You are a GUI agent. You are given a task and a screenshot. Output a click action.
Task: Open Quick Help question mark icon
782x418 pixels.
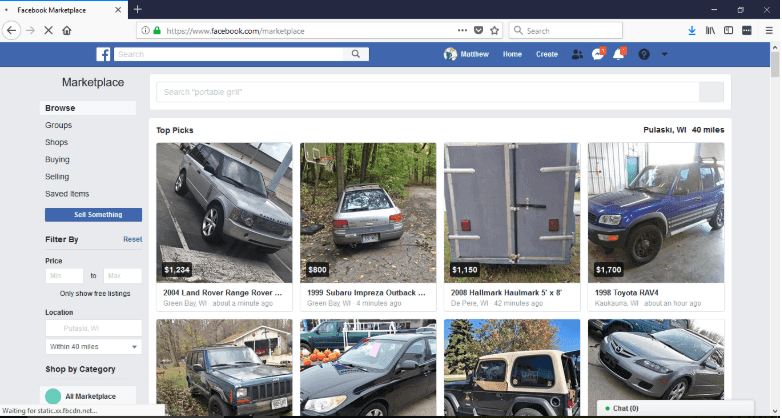tap(644, 54)
